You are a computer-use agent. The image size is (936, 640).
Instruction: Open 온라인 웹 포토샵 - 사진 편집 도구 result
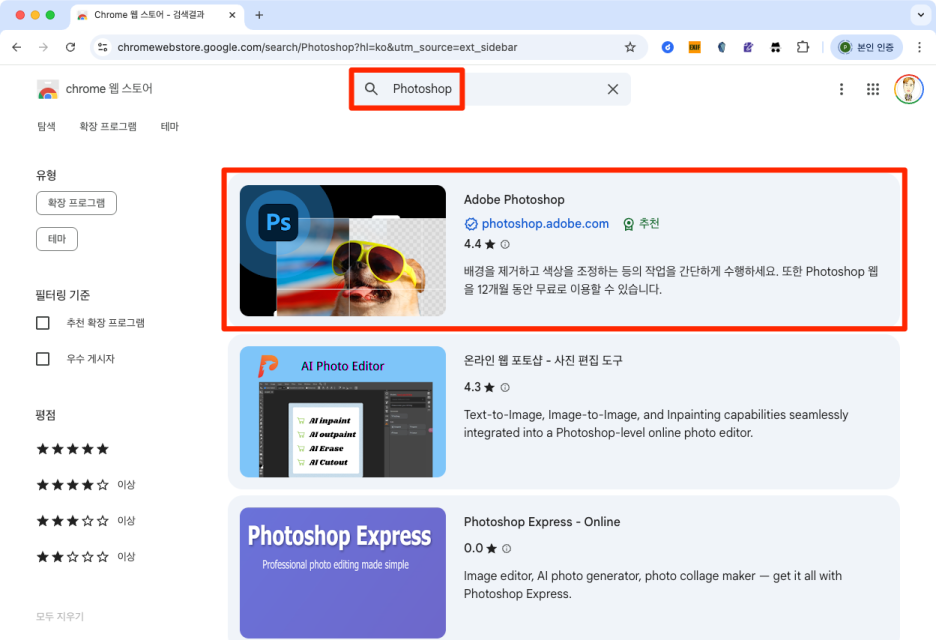click(543, 360)
